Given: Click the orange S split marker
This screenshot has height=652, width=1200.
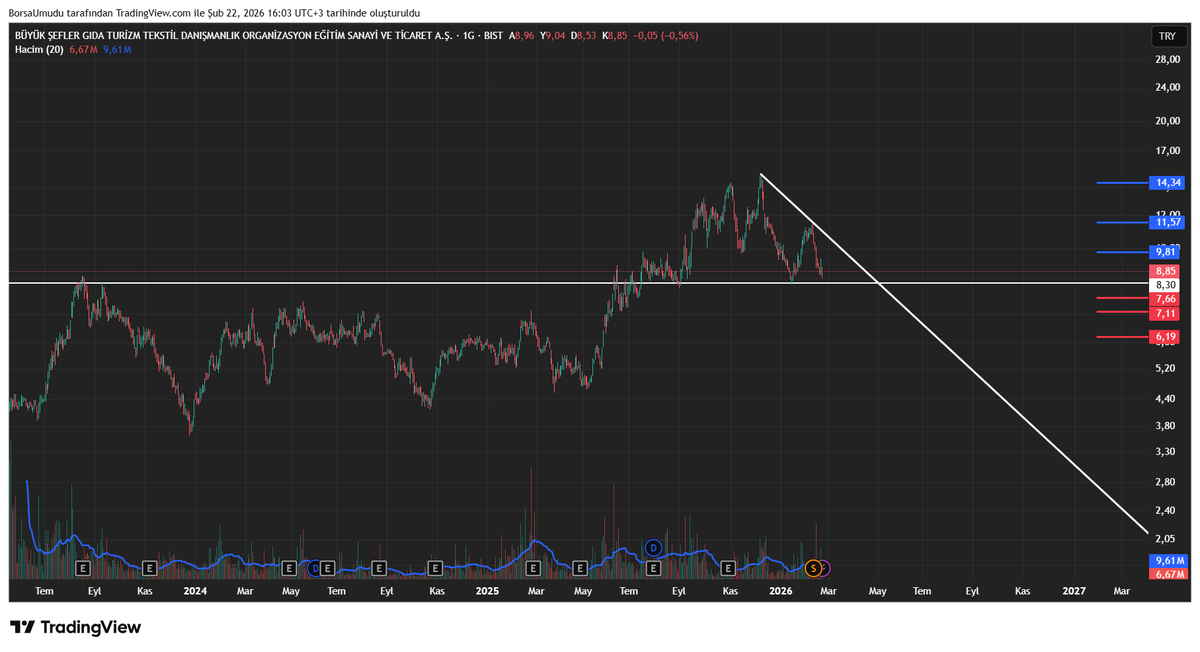Looking at the screenshot, I should pos(813,568).
